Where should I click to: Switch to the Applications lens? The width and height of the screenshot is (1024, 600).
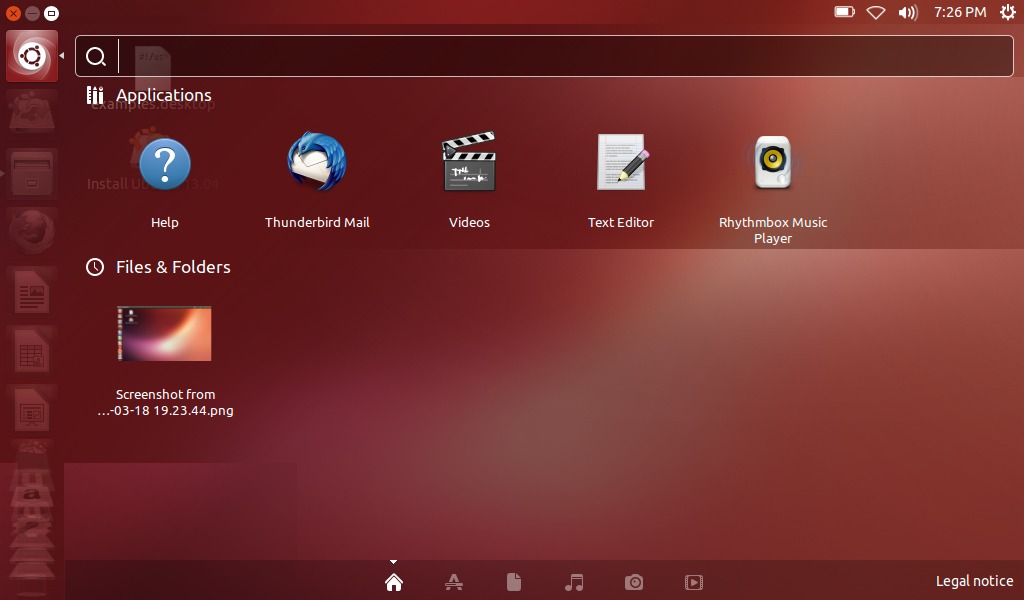(453, 581)
